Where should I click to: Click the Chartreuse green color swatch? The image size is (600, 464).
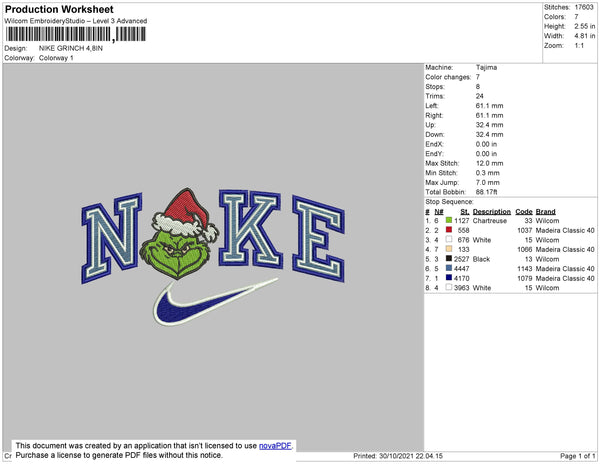449,220
